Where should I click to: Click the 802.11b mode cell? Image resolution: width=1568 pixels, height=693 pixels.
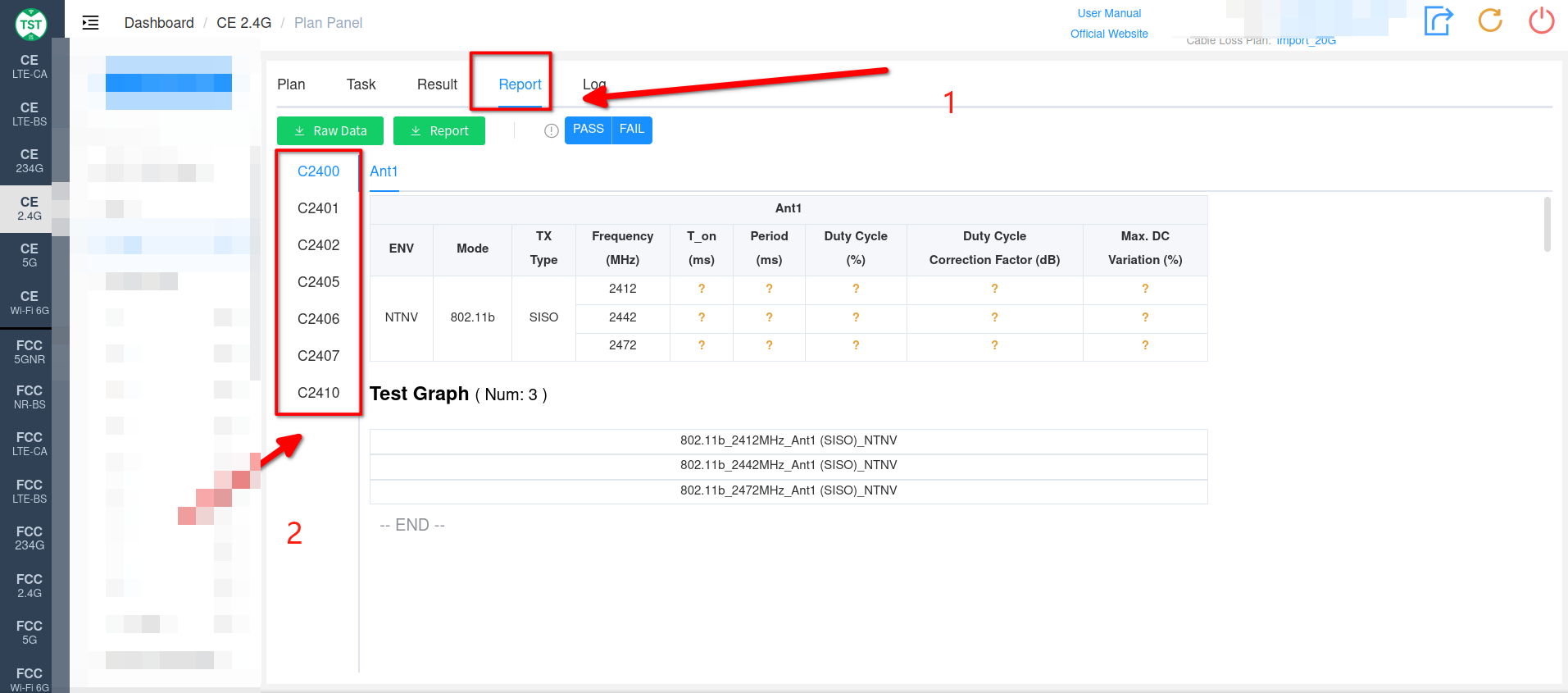pos(472,317)
